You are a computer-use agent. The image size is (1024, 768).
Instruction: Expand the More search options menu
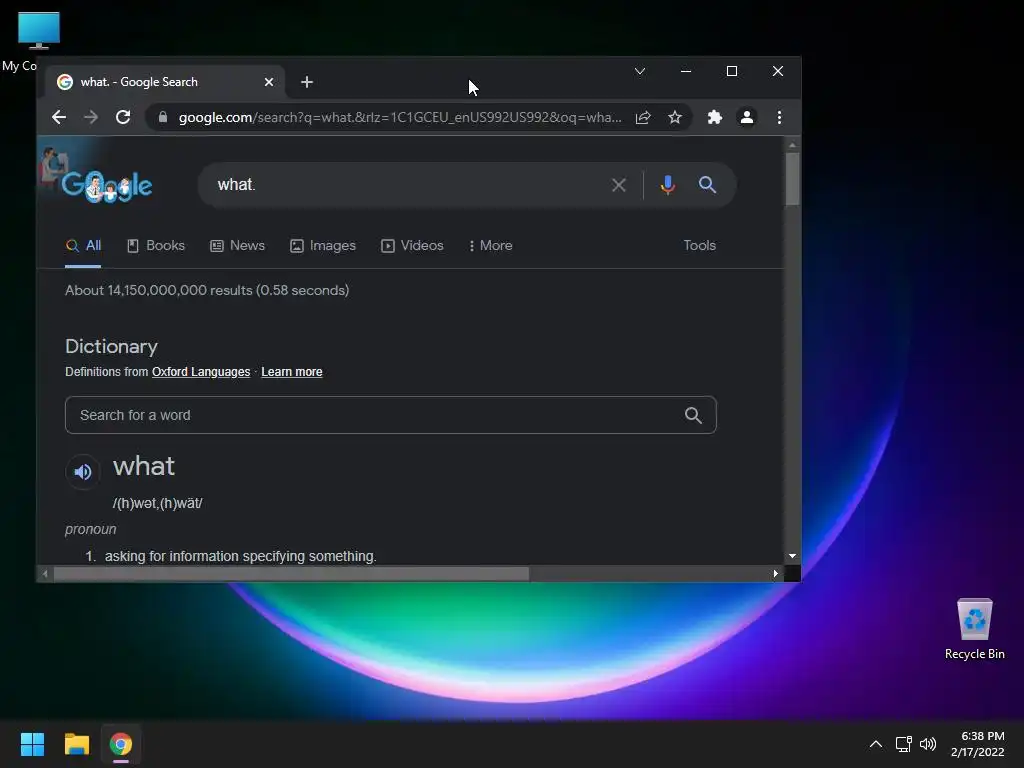click(x=490, y=246)
